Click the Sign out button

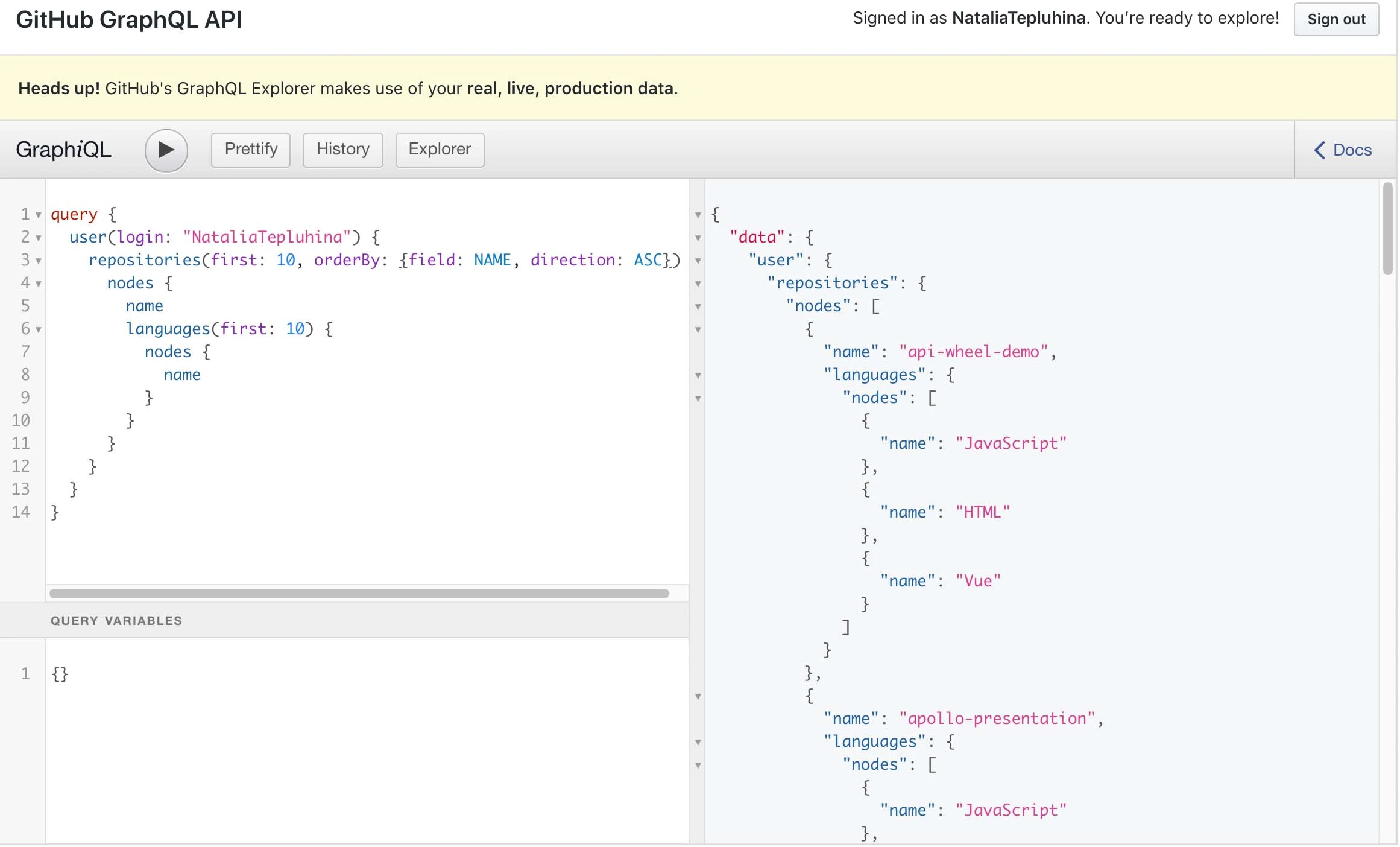(x=1336, y=19)
